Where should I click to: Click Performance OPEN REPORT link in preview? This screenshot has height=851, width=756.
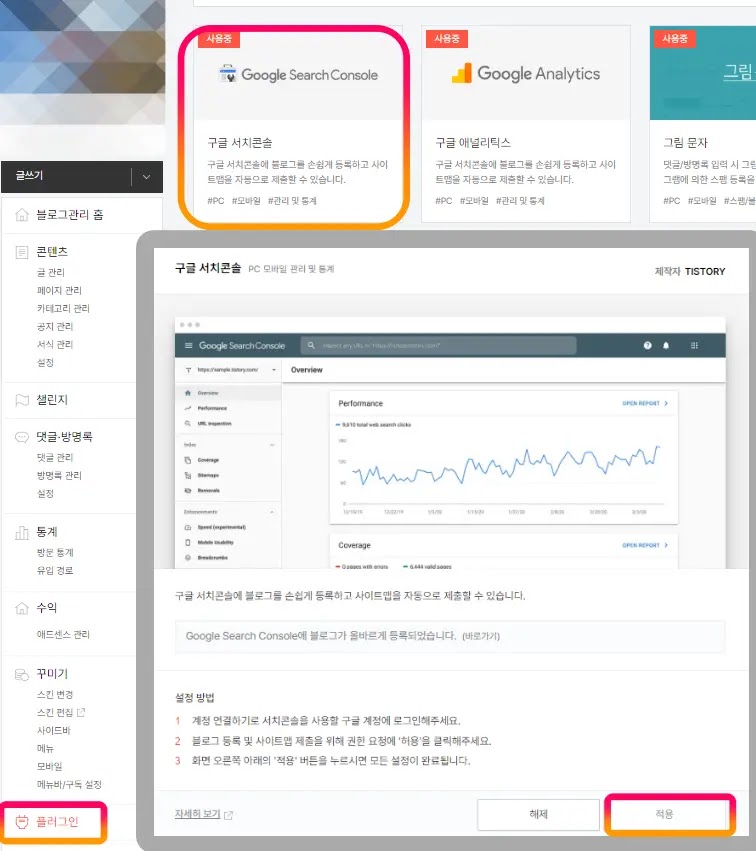[645, 403]
